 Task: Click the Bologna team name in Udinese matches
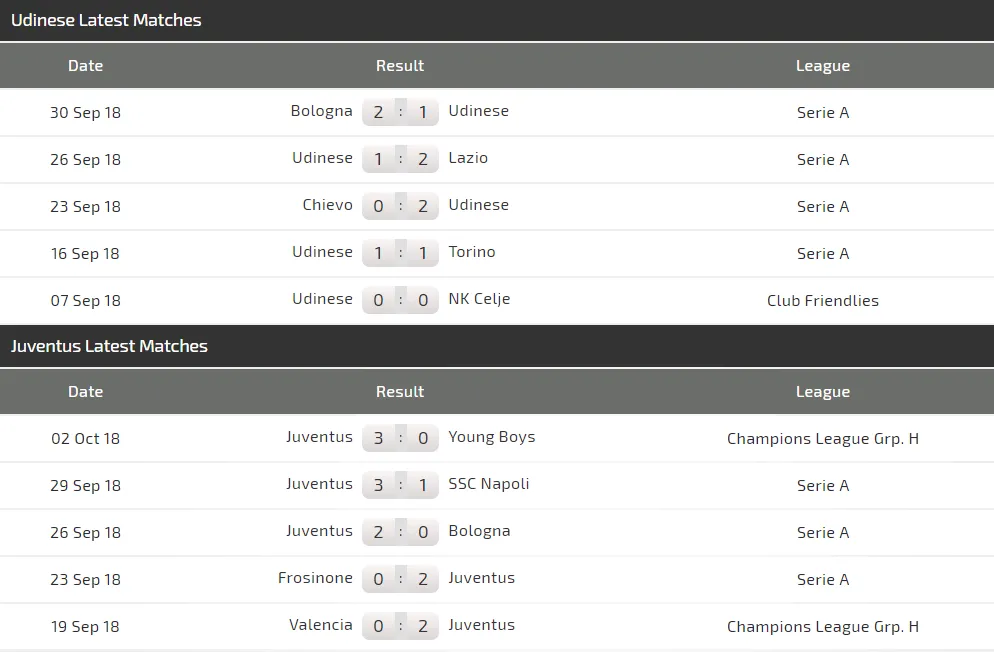pos(321,111)
